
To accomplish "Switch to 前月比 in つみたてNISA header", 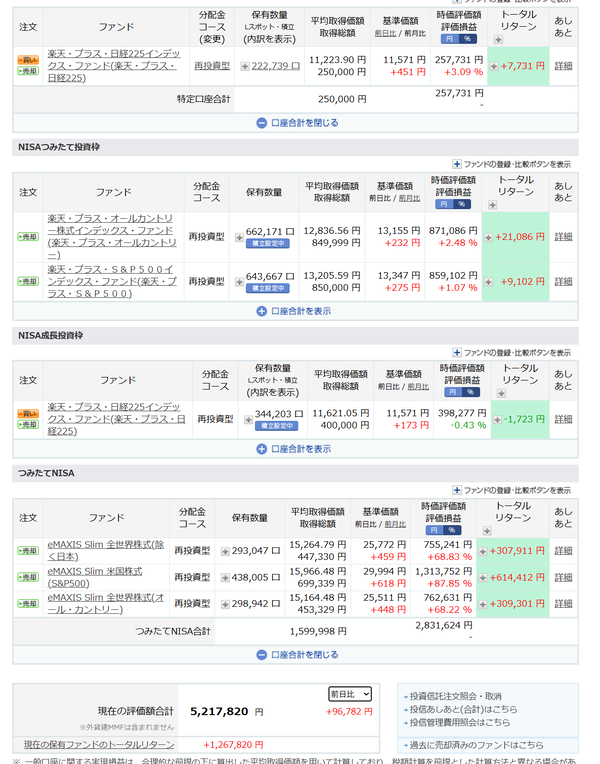I will pos(395,524).
